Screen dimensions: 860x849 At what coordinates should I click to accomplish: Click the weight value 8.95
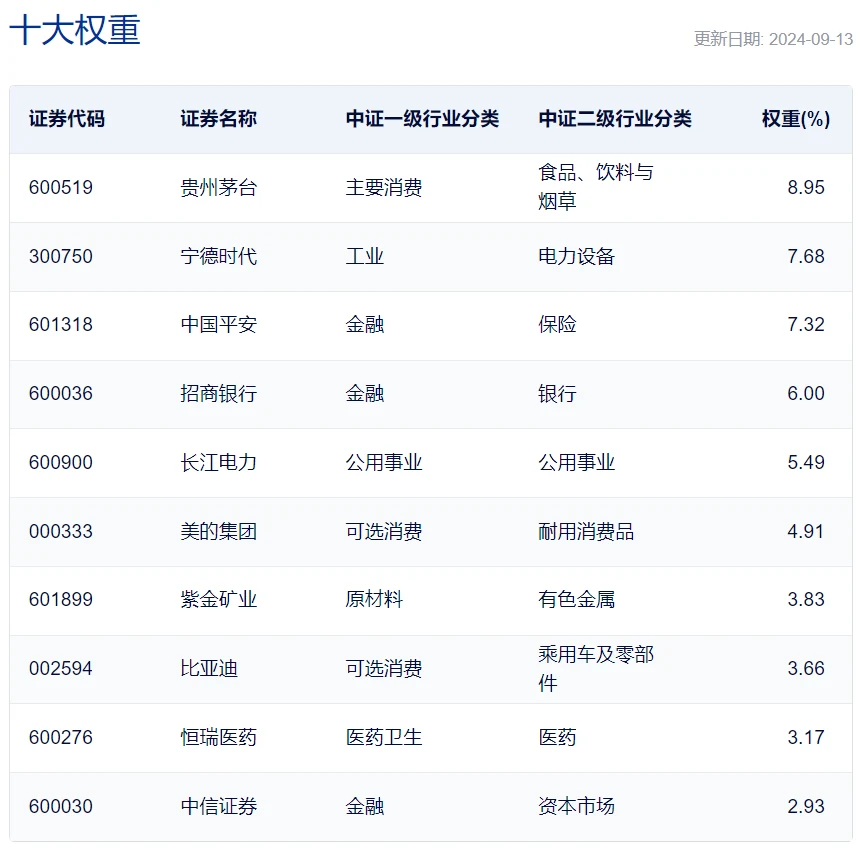(x=806, y=188)
